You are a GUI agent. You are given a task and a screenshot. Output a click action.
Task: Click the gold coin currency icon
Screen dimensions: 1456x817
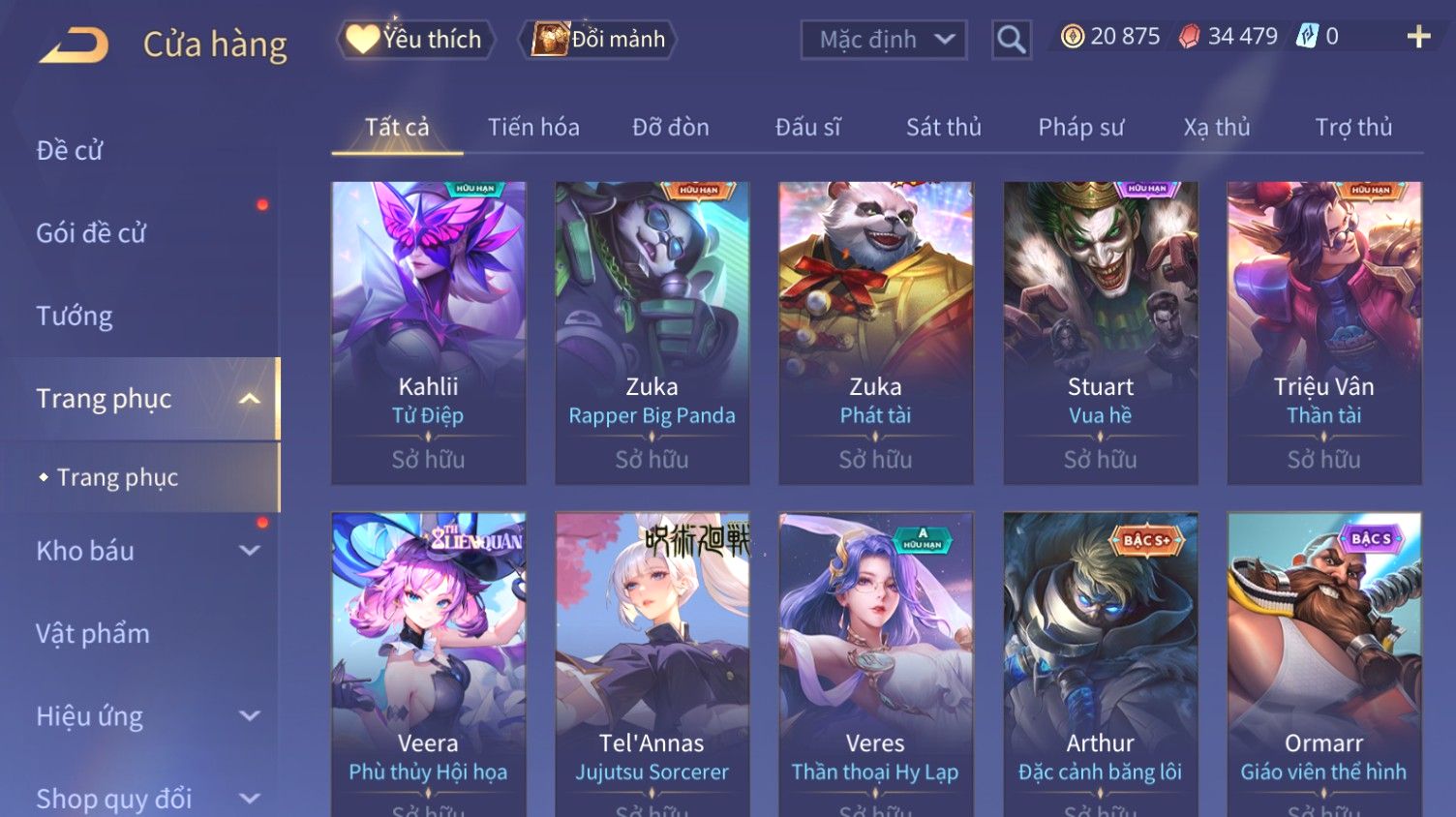(1072, 37)
